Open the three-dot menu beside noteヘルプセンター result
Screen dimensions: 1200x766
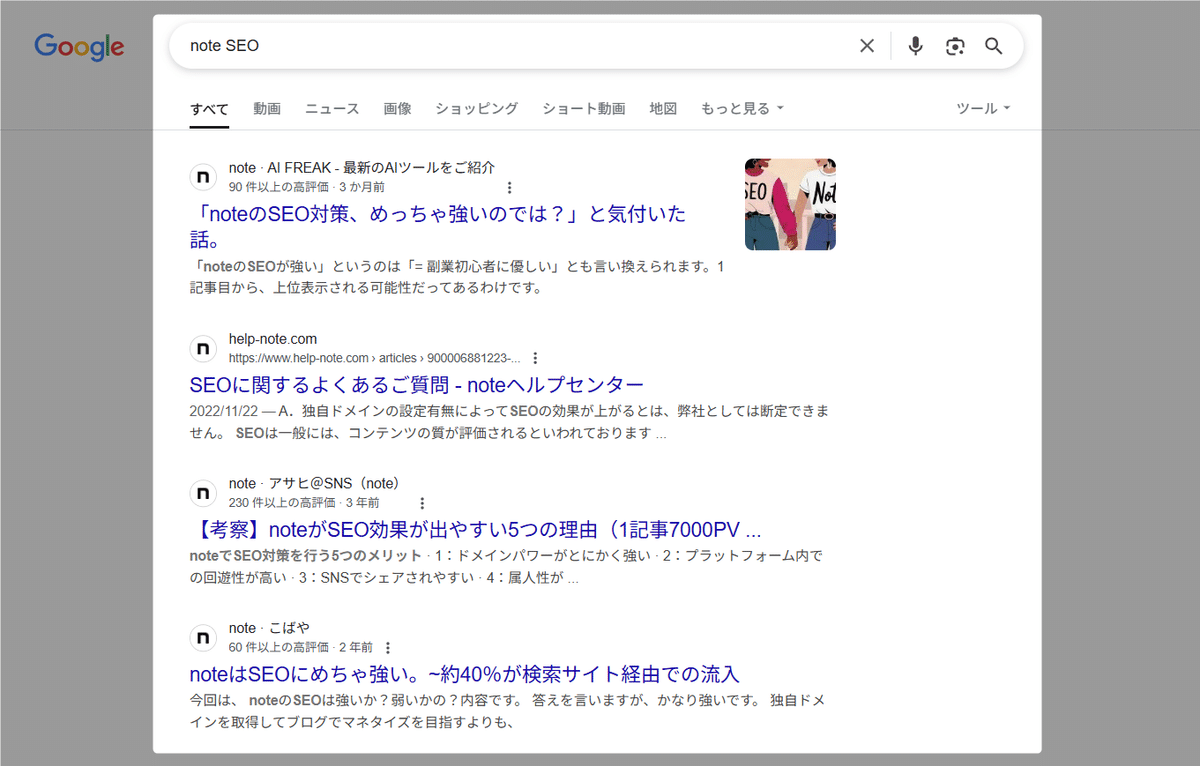point(536,357)
